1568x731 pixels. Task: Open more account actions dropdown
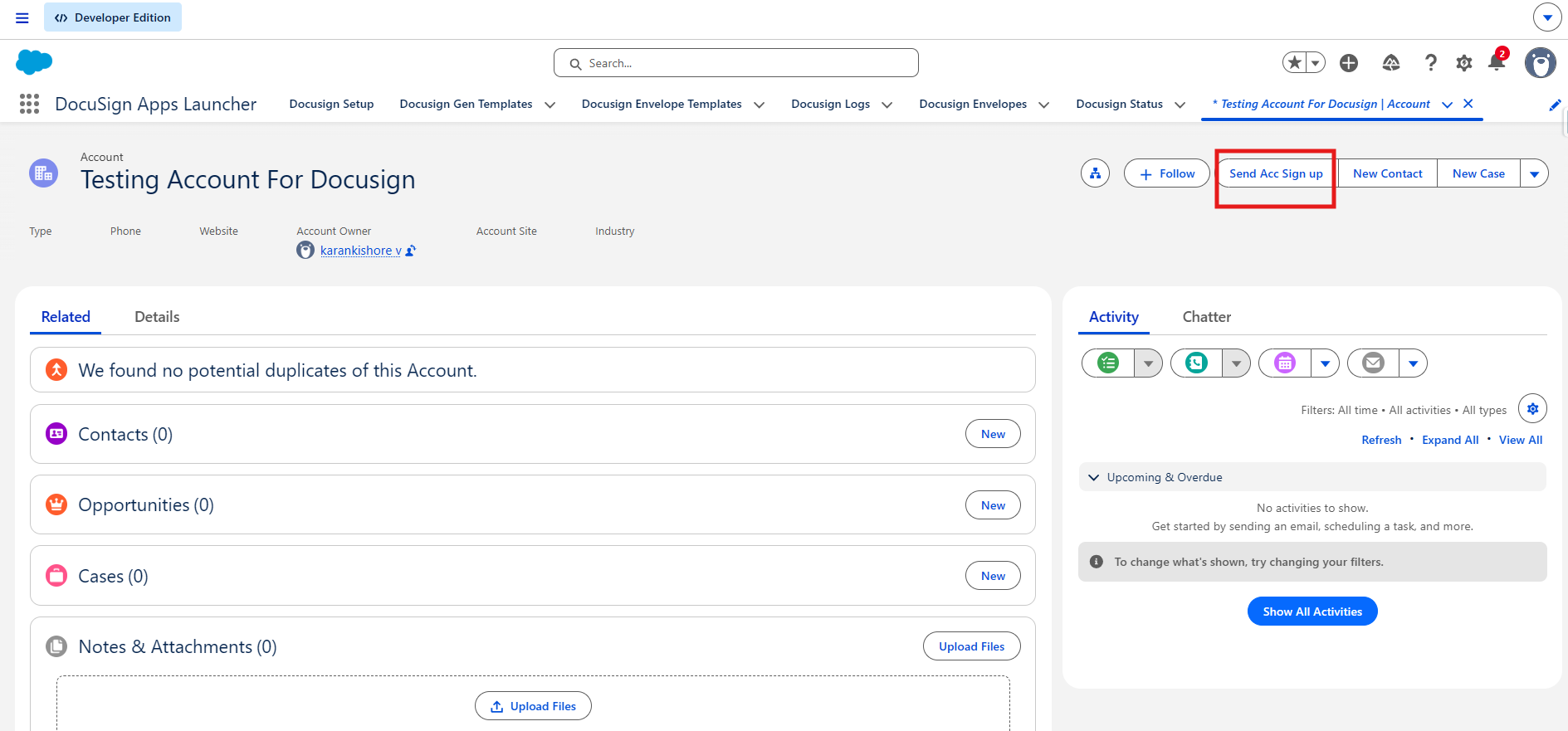pyautogui.click(x=1534, y=173)
